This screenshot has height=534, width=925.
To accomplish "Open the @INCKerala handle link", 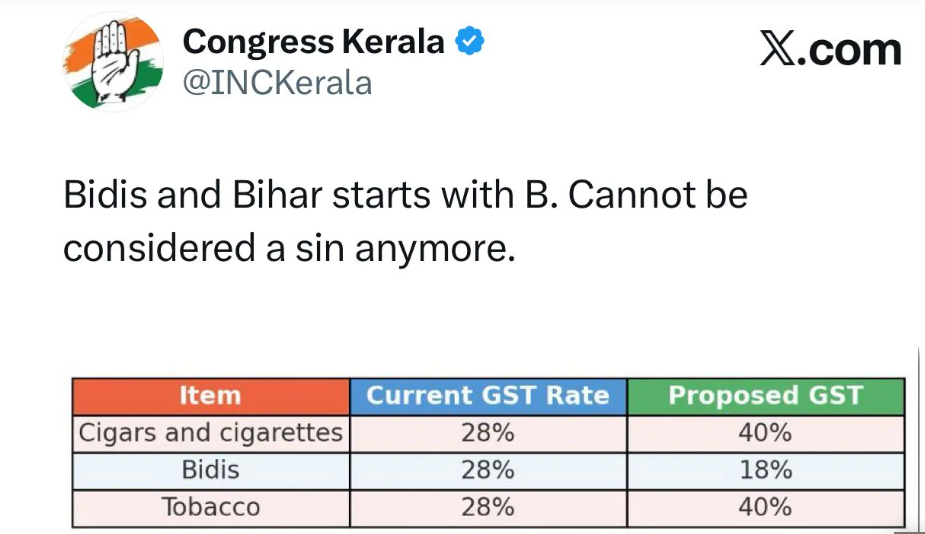I will (277, 82).
